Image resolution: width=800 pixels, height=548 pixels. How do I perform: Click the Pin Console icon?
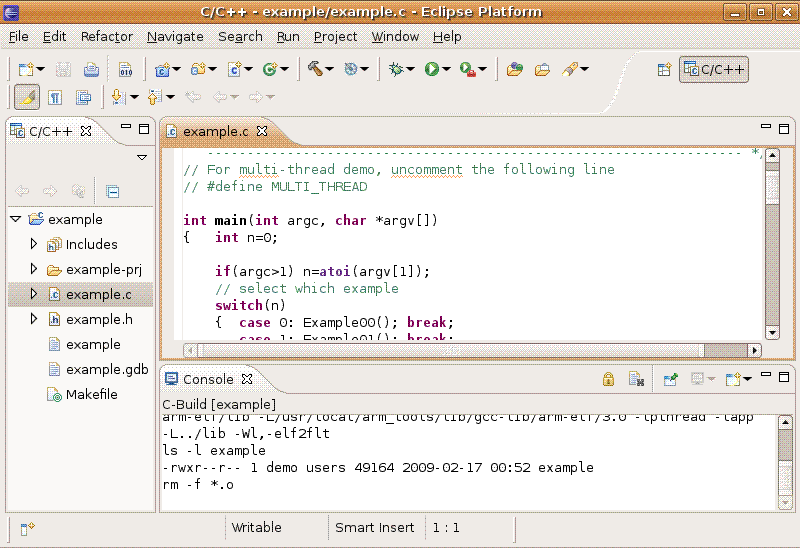pos(670,379)
